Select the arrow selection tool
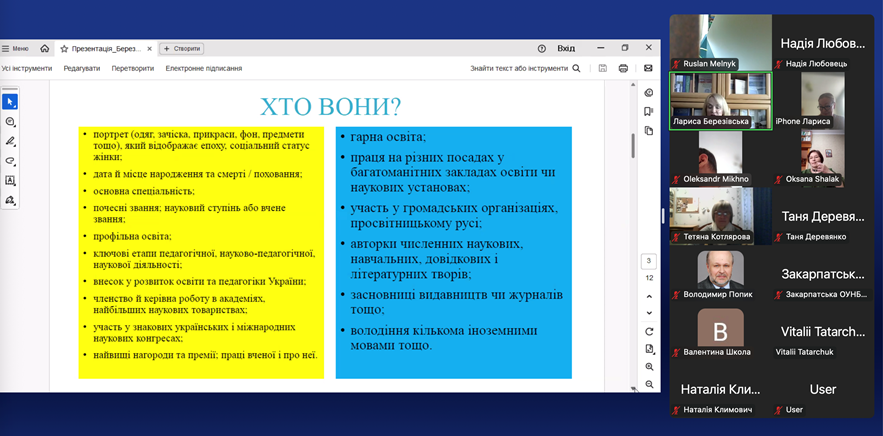Image resolution: width=883 pixels, height=436 pixels. (x=10, y=101)
